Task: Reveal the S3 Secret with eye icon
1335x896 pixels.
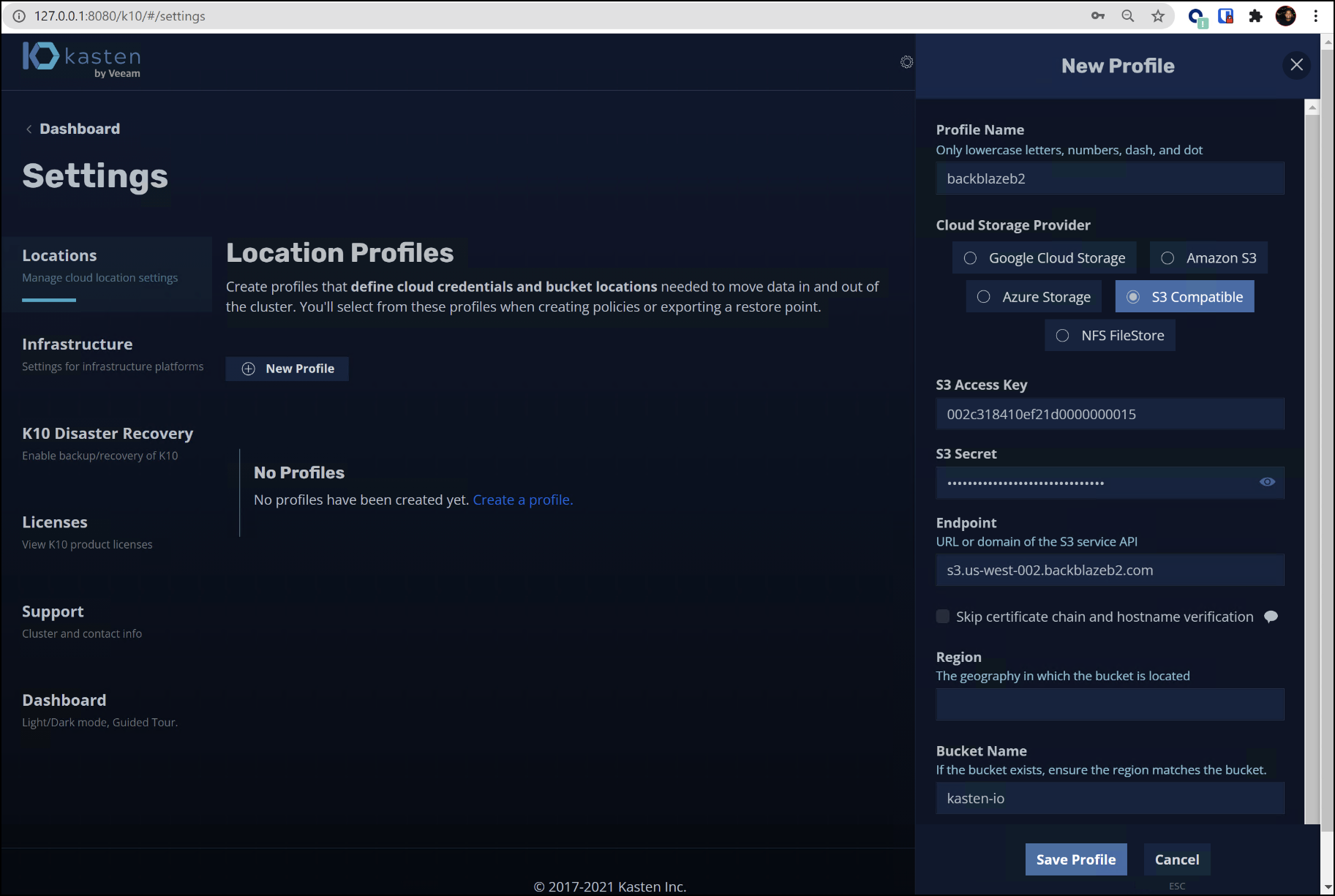Action: (1267, 482)
